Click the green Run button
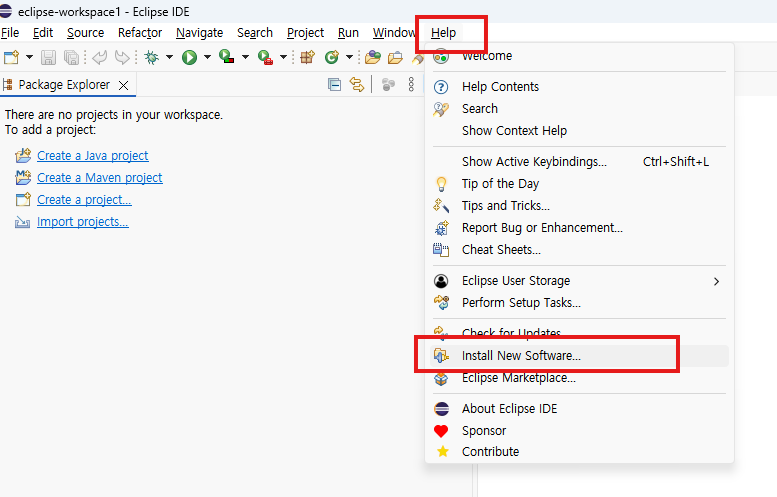This screenshot has height=497, width=777. (x=189, y=57)
